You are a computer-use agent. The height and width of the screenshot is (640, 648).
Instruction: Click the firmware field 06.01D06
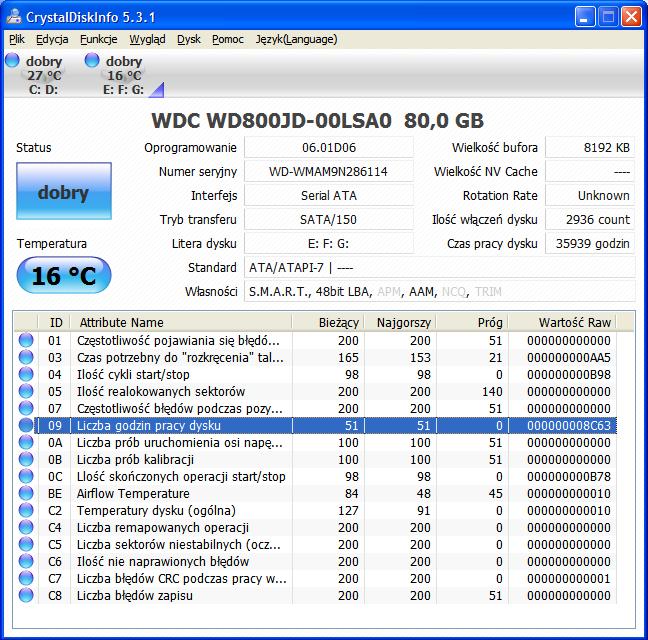pos(329,148)
